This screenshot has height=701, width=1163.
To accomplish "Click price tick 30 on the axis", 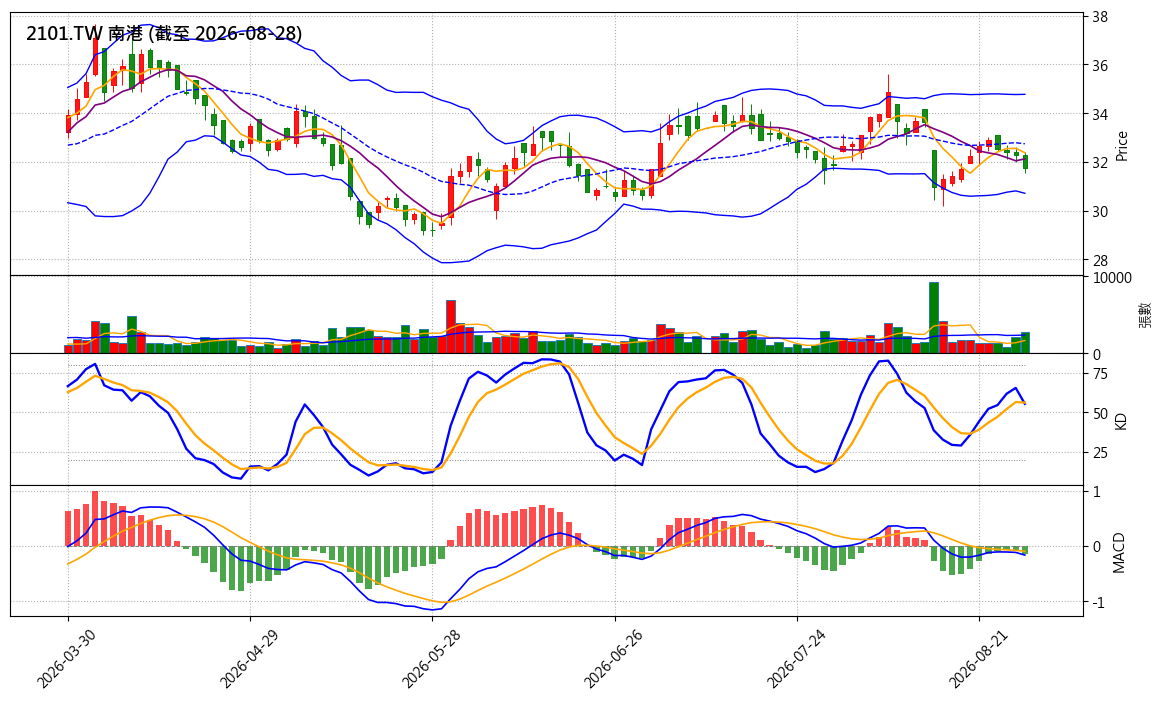I will pyautogui.click(x=1101, y=211).
